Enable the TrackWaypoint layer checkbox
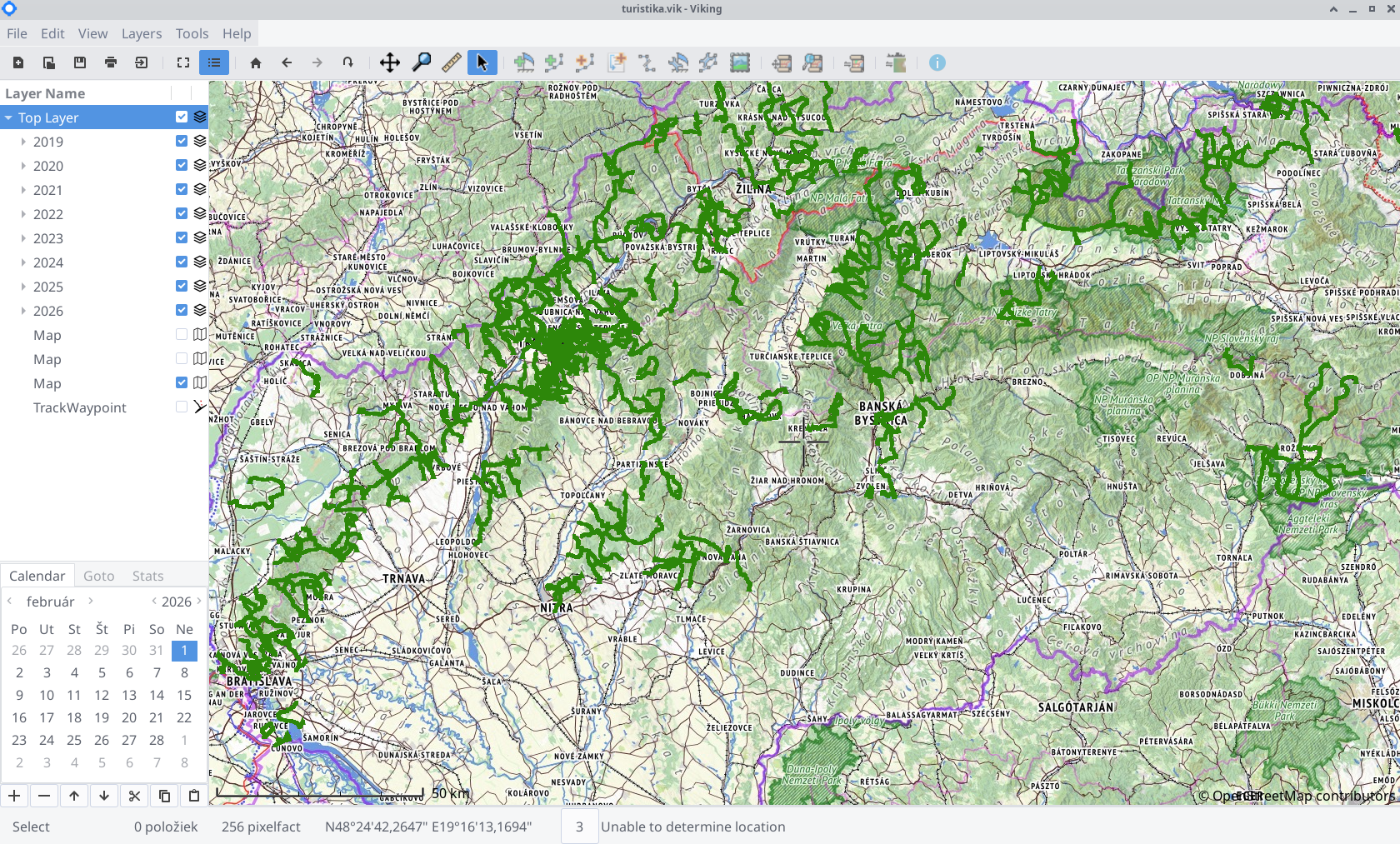Screen dimensions: 1400x844 (x=182, y=407)
